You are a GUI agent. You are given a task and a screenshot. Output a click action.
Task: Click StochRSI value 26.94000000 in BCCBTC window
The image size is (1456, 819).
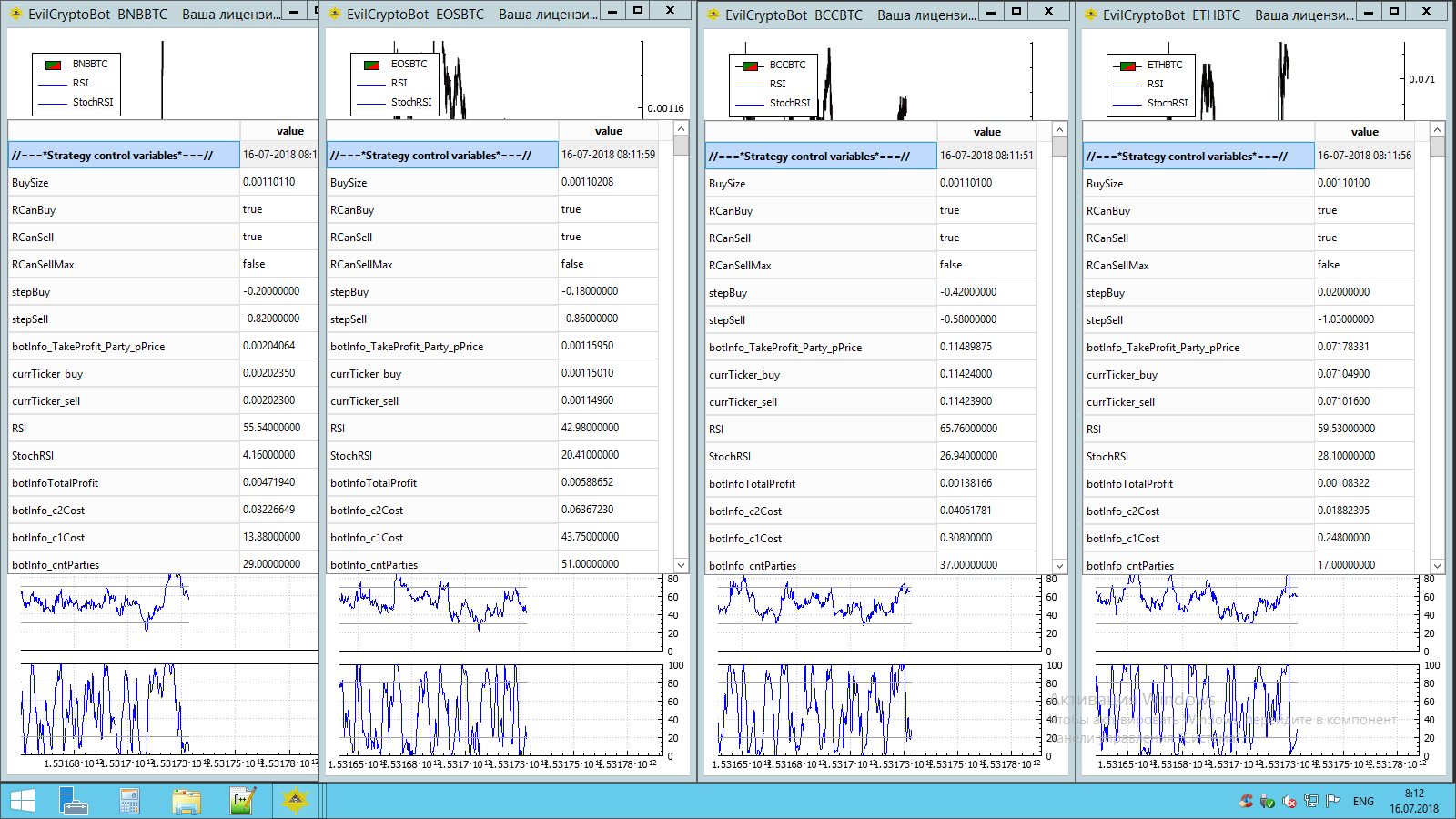tap(968, 456)
